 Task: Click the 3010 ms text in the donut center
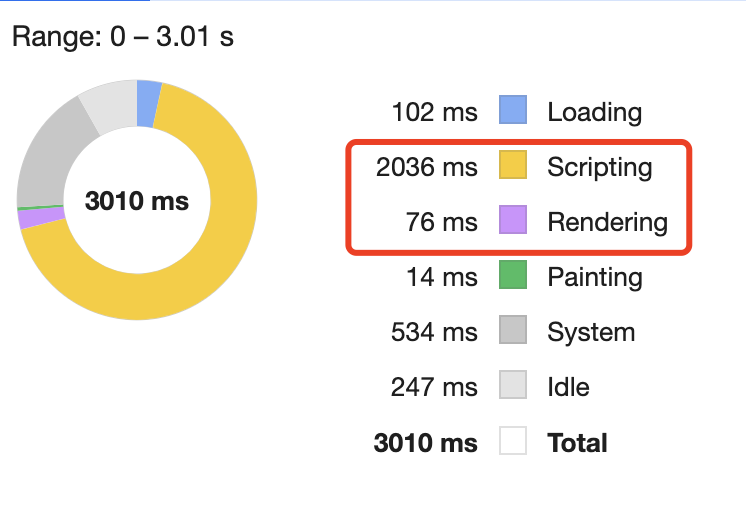[137, 201]
